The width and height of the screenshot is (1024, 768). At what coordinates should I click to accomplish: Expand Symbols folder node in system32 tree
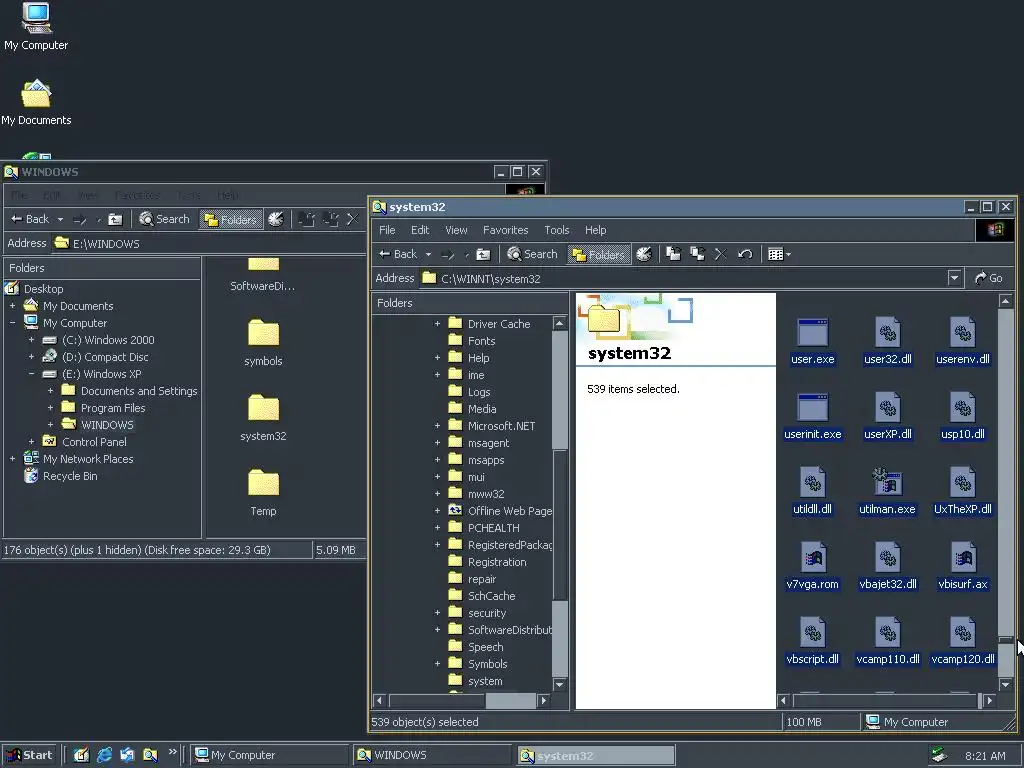coord(437,664)
